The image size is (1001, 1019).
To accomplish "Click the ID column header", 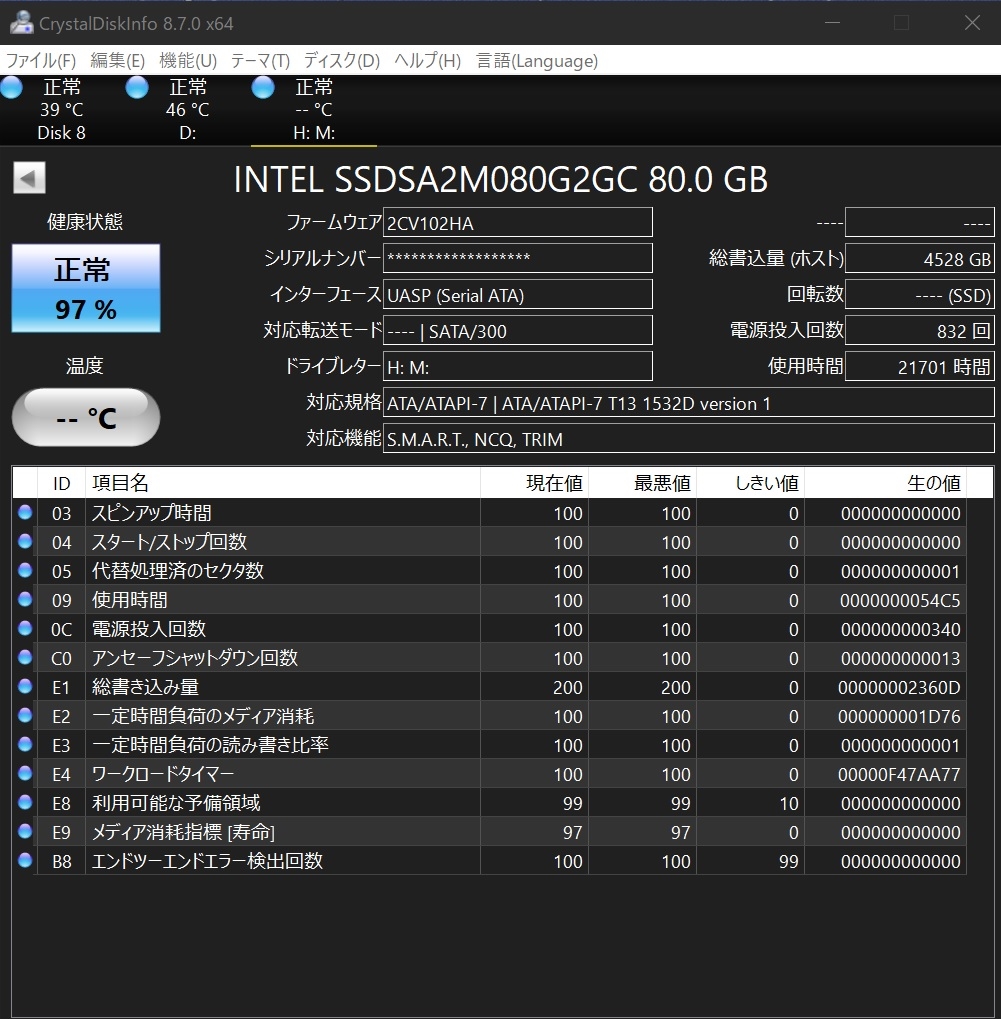I will [61, 483].
